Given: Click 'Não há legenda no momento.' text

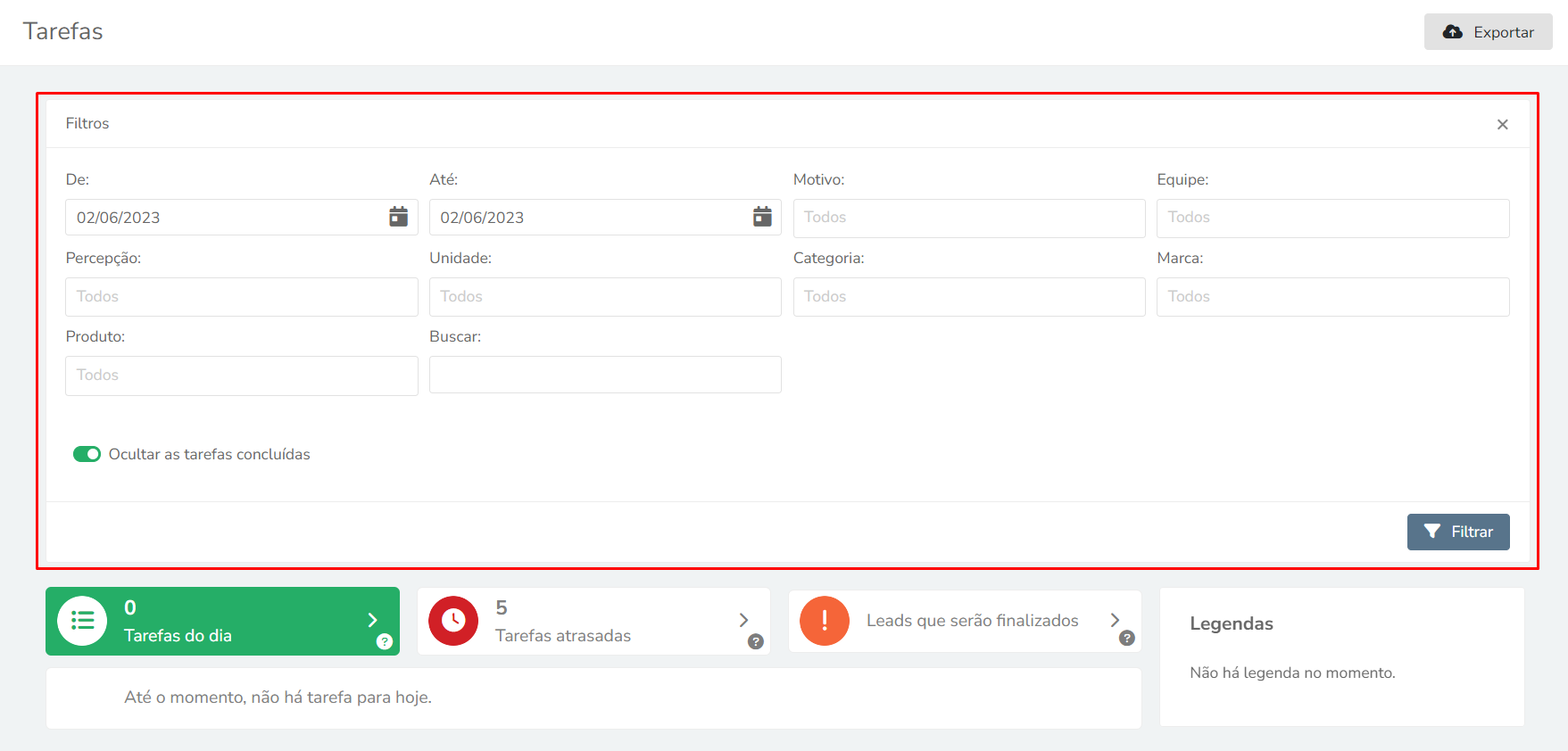Looking at the screenshot, I should point(1292,673).
